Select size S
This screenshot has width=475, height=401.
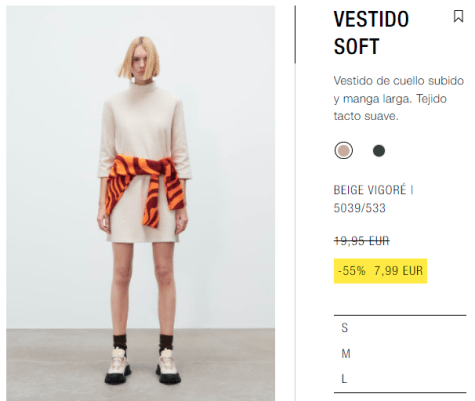point(400,328)
